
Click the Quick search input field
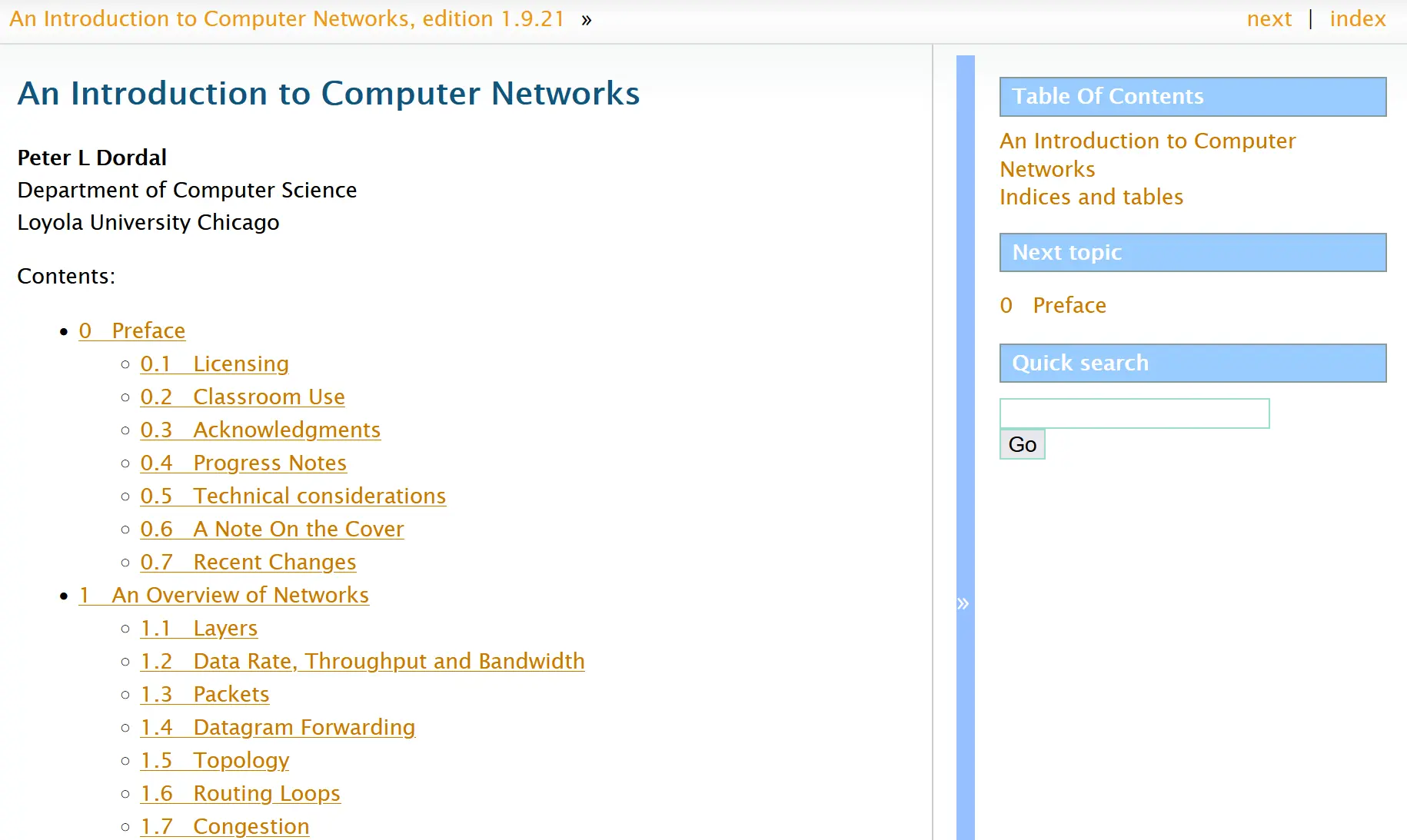1134,413
